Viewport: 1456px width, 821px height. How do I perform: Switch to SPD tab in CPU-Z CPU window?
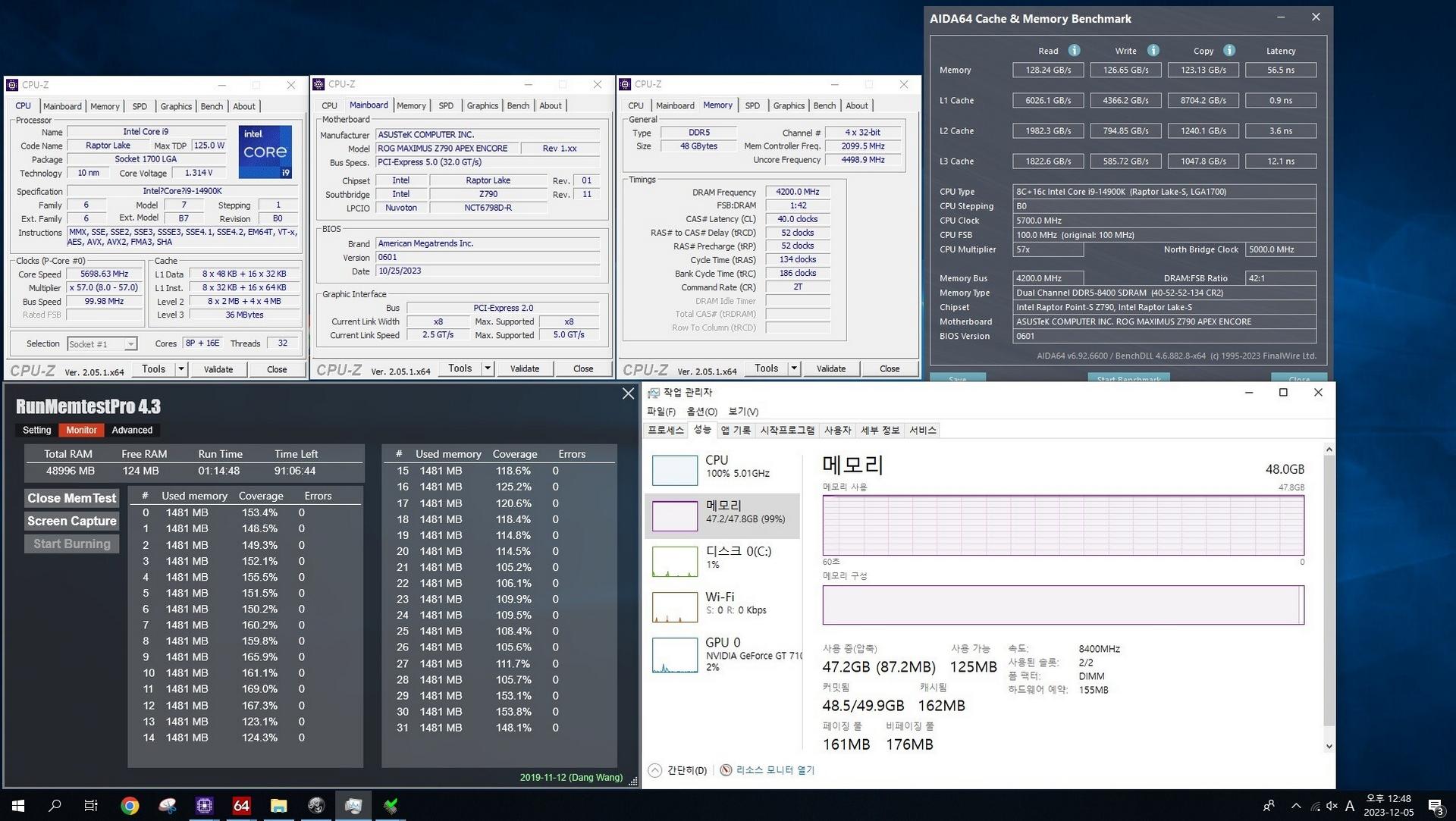(x=140, y=106)
